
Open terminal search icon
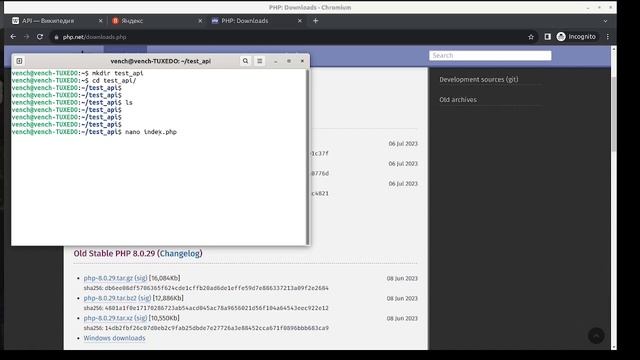245,61
